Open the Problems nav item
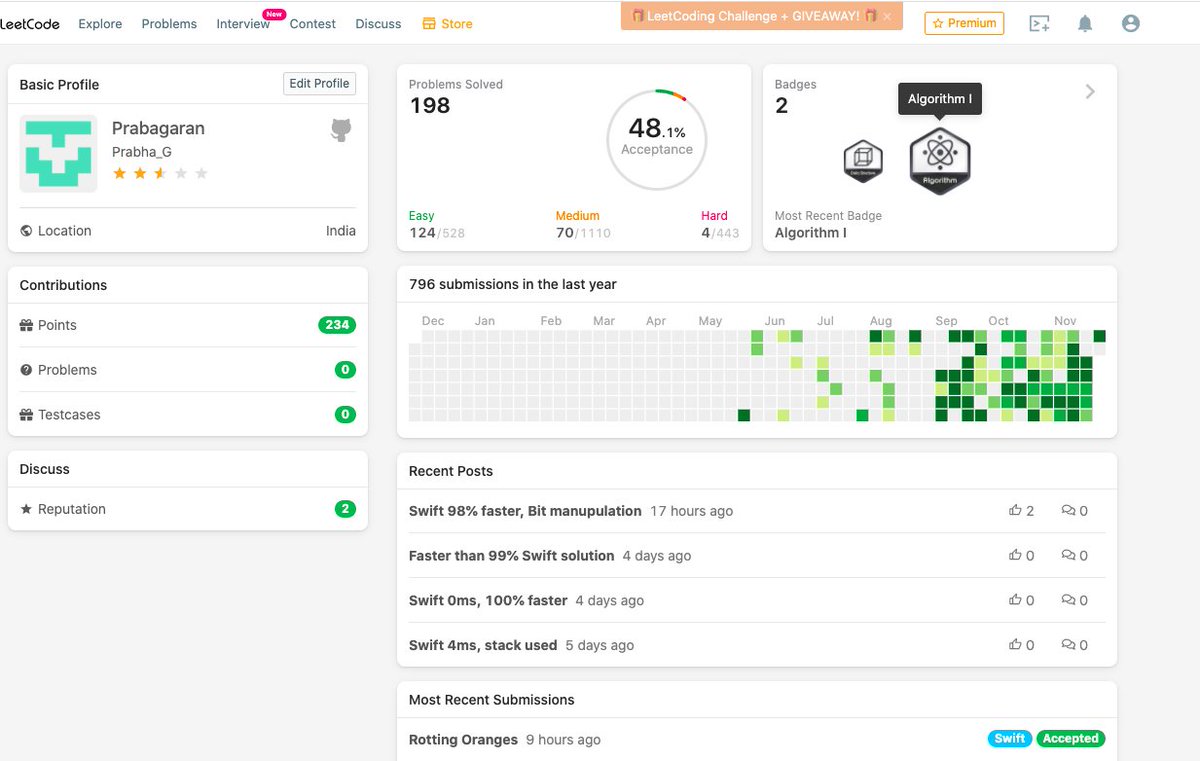Image resolution: width=1200 pixels, height=761 pixels. (x=169, y=23)
